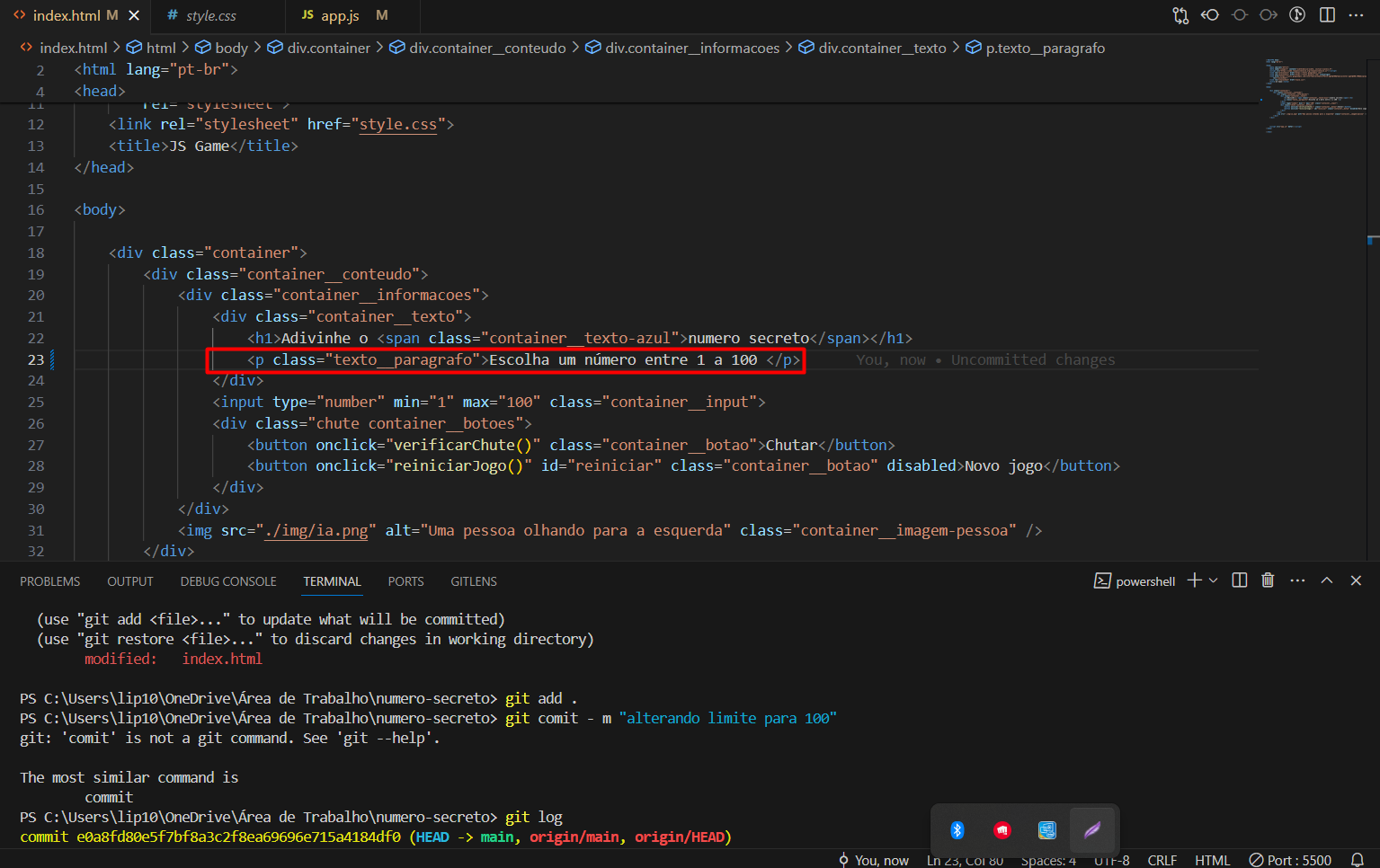The width and height of the screenshot is (1380, 868).
Task: Click div.container breadcrumb element
Action: click(319, 48)
